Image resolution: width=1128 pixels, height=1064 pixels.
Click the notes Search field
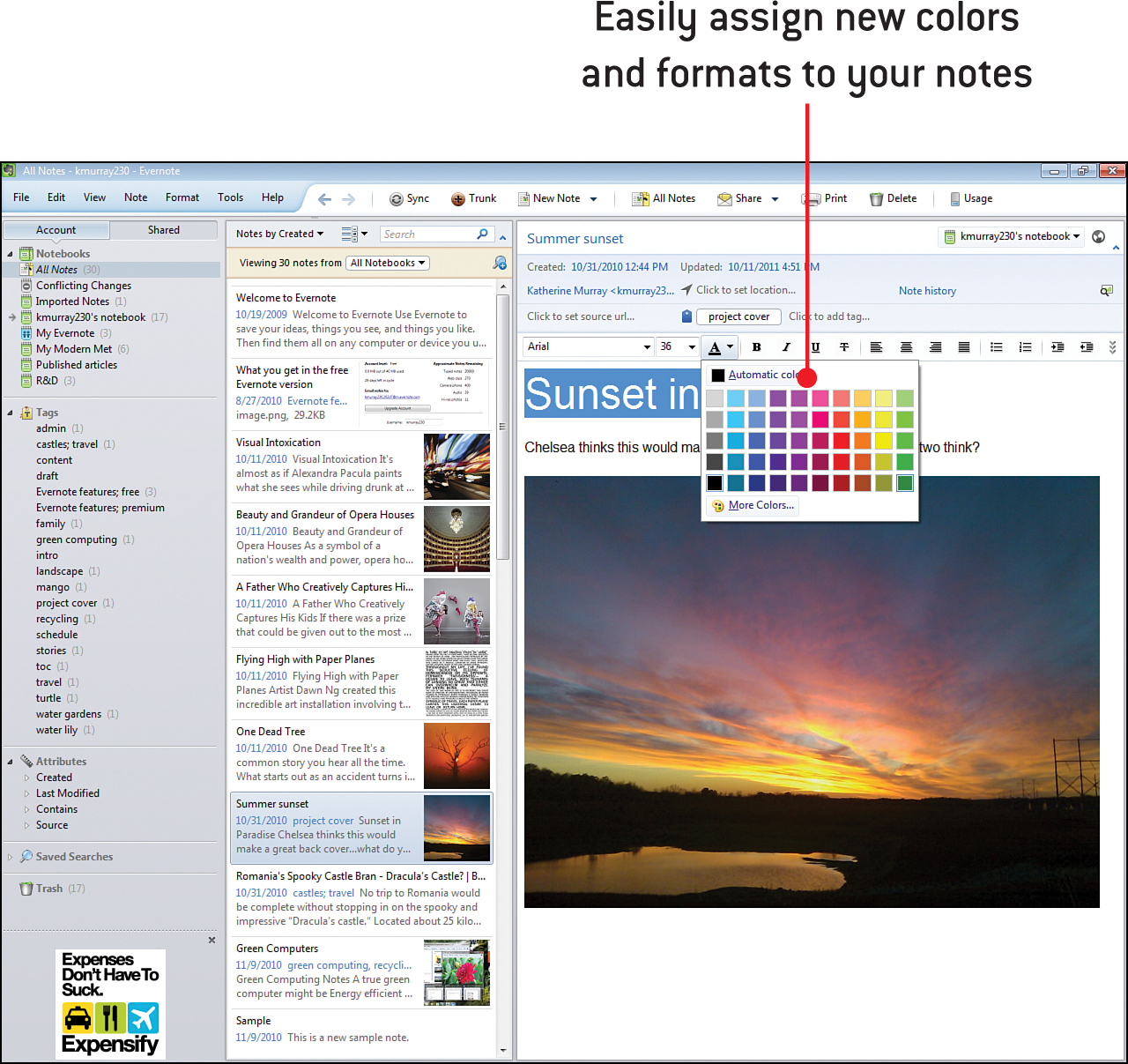point(429,234)
